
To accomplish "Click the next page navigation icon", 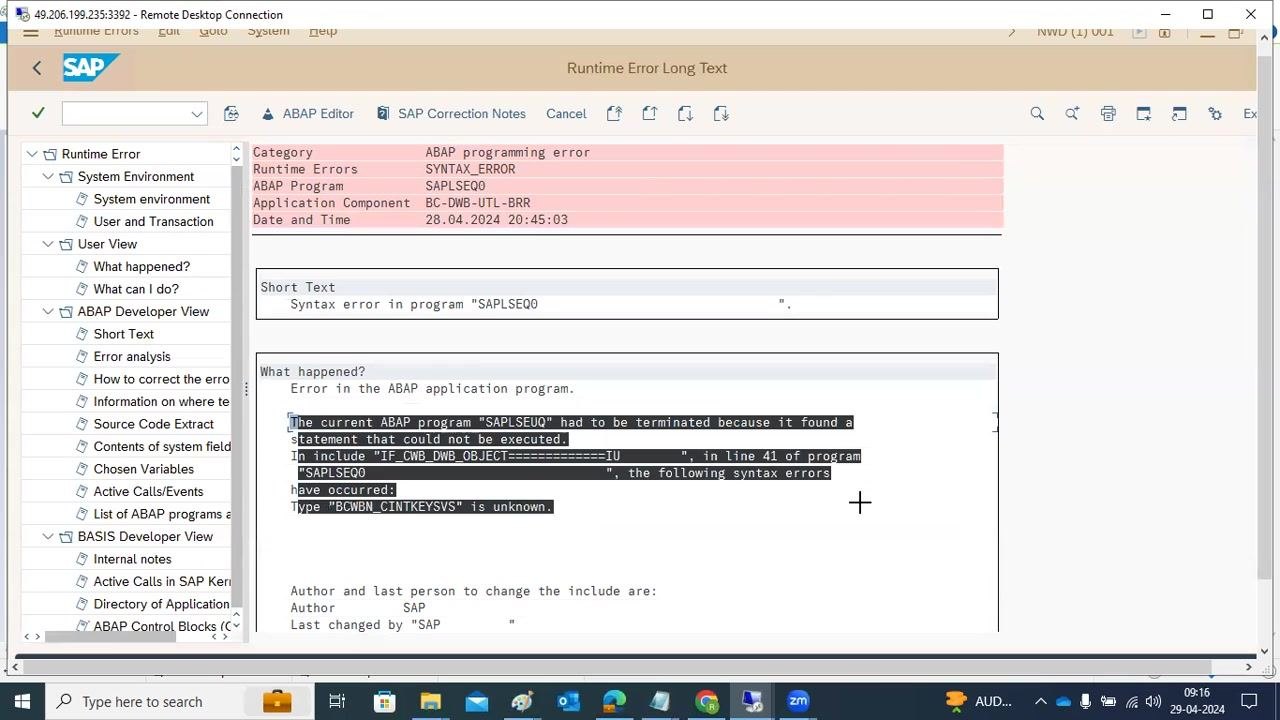I will (x=685, y=114).
